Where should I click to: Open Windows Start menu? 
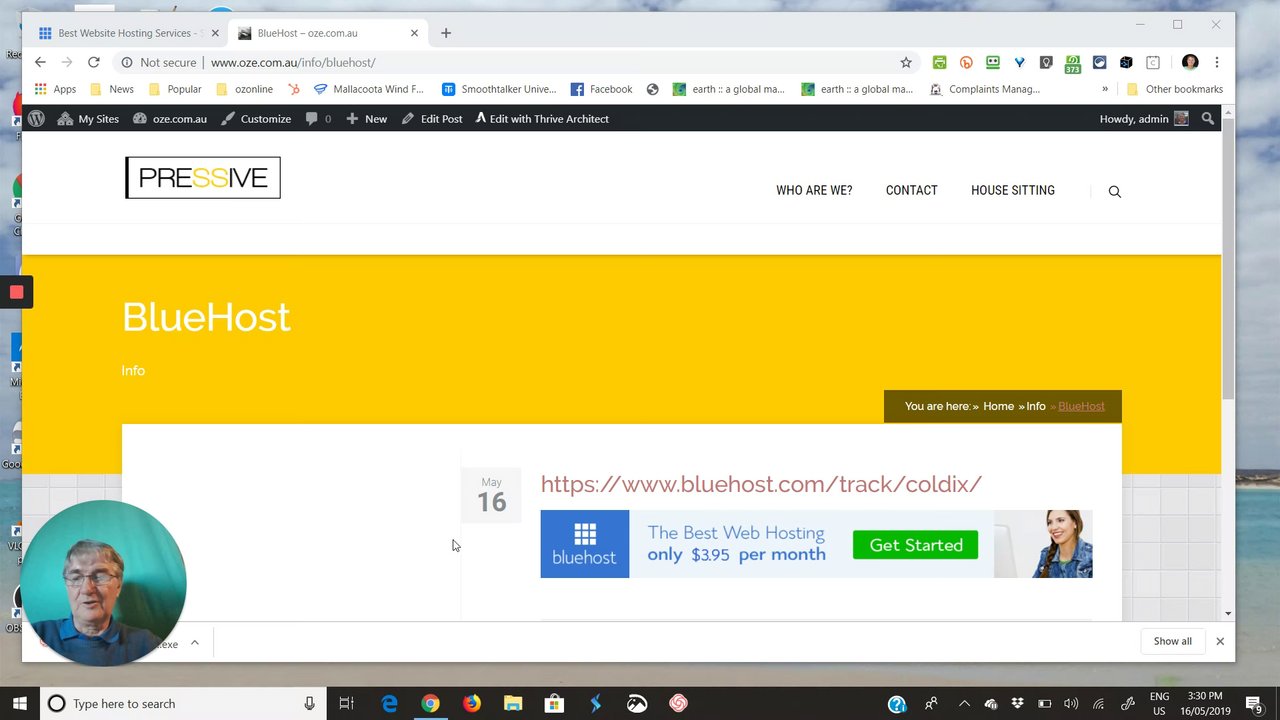[19, 703]
